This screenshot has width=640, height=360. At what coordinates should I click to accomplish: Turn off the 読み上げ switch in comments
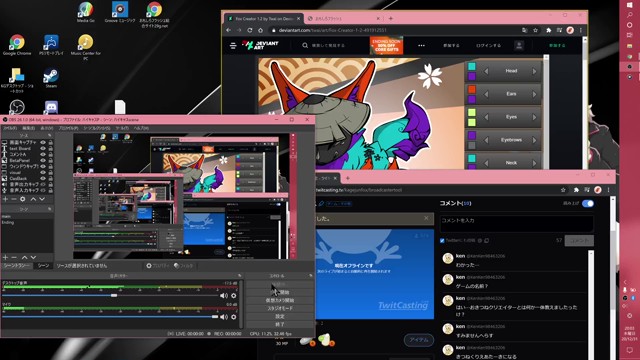tap(588, 203)
